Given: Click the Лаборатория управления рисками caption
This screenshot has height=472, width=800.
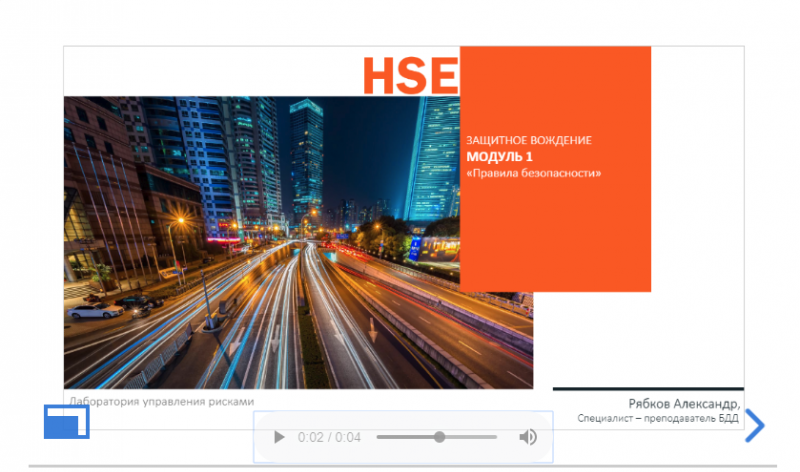Looking at the screenshot, I should coord(161,401).
